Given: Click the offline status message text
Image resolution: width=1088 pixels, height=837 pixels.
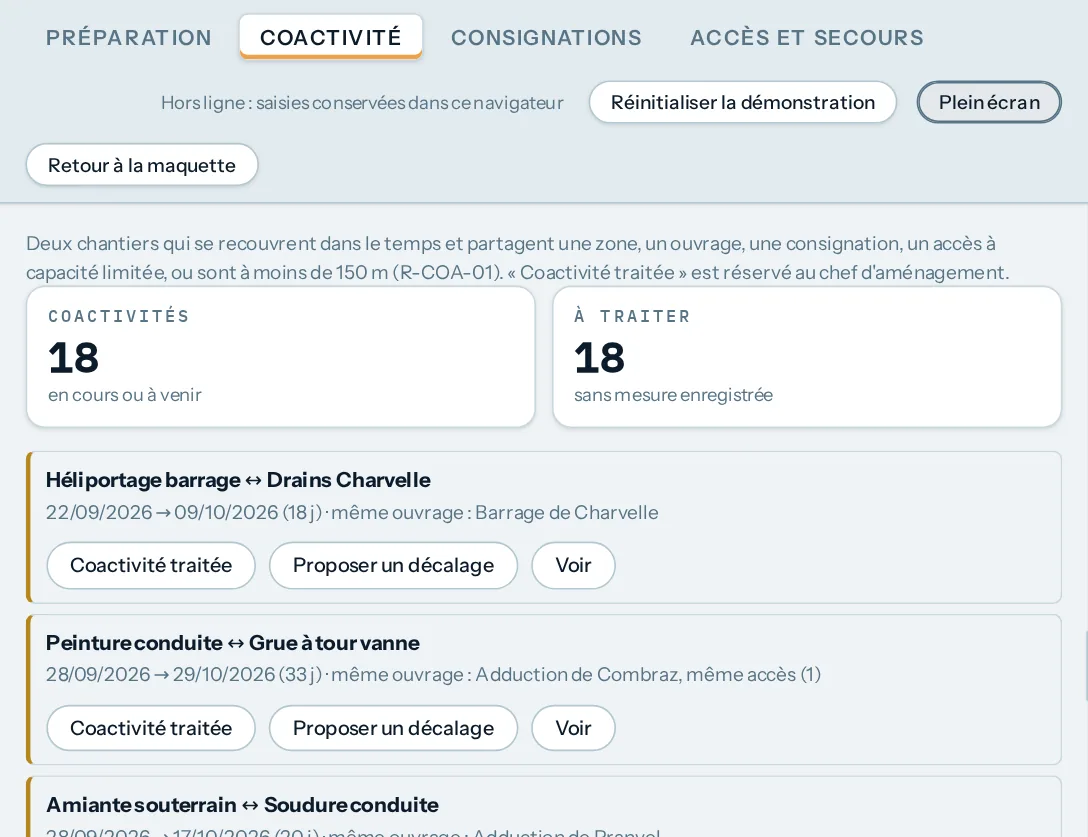Looking at the screenshot, I should tap(362, 103).
